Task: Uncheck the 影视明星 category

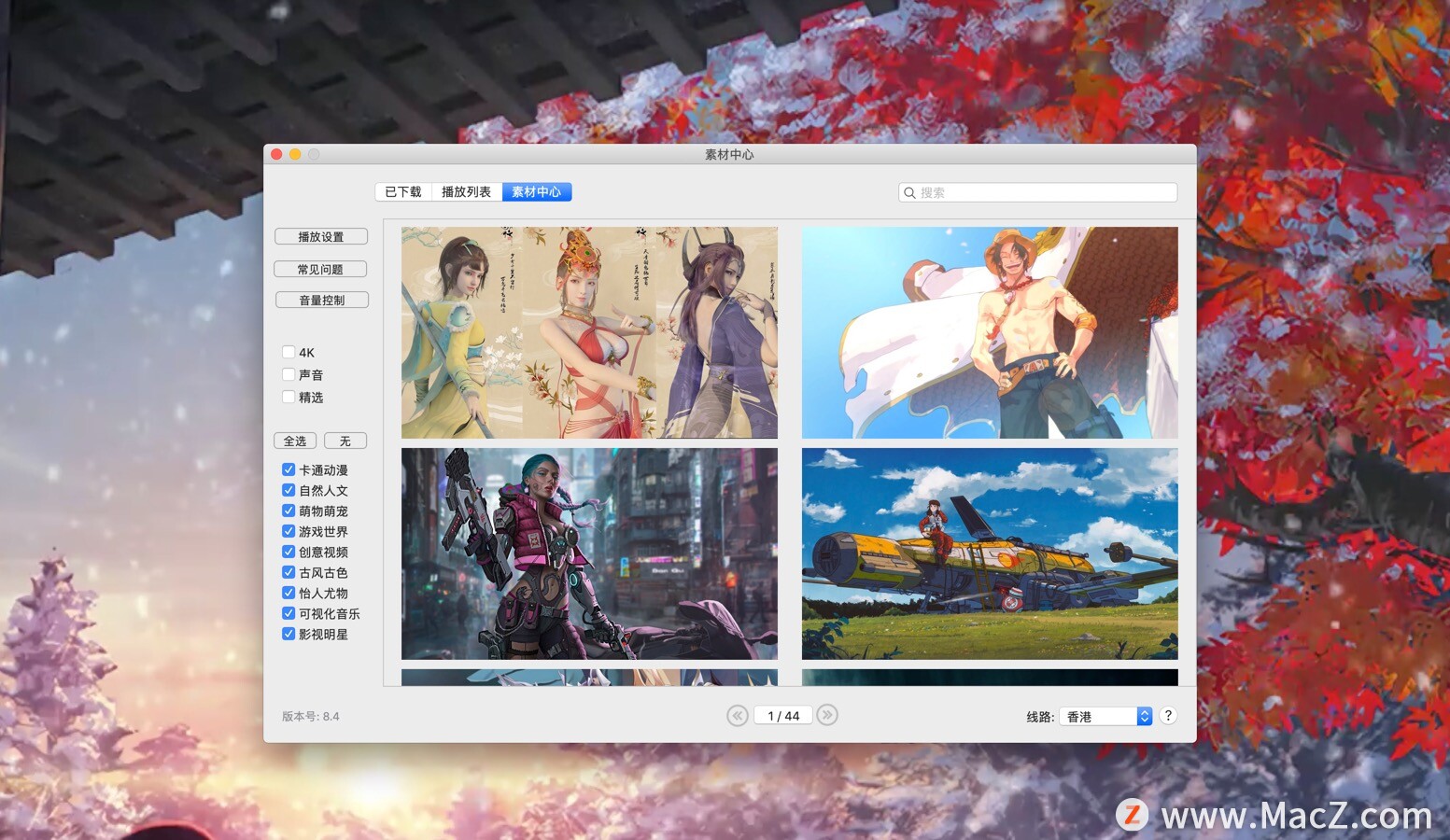Action: coord(289,634)
